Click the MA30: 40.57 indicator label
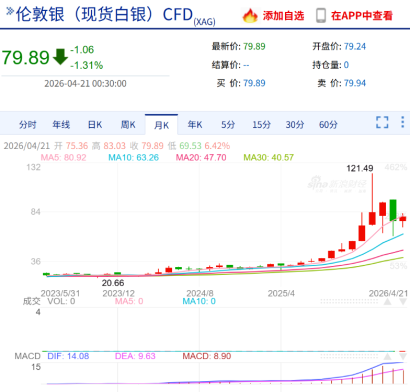 (268, 157)
